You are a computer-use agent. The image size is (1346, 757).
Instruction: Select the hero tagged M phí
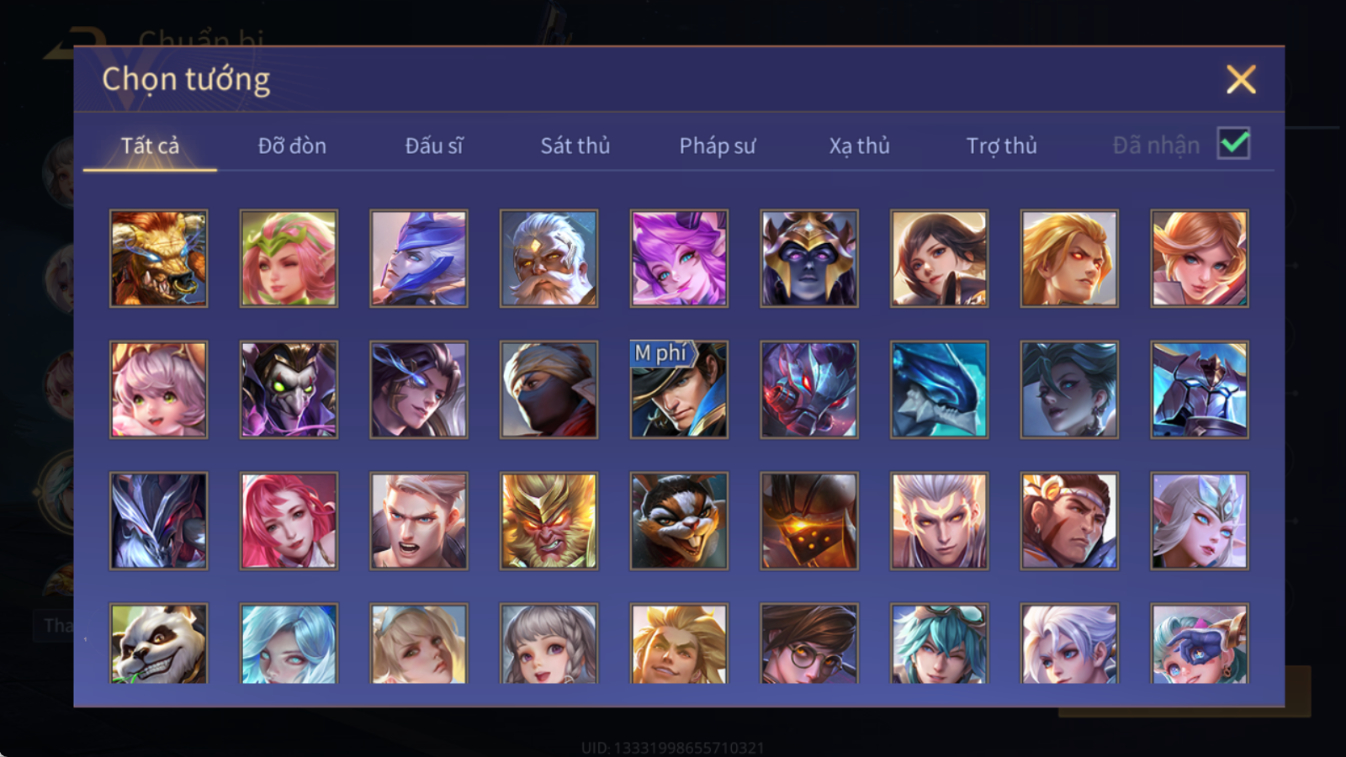point(679,389)
